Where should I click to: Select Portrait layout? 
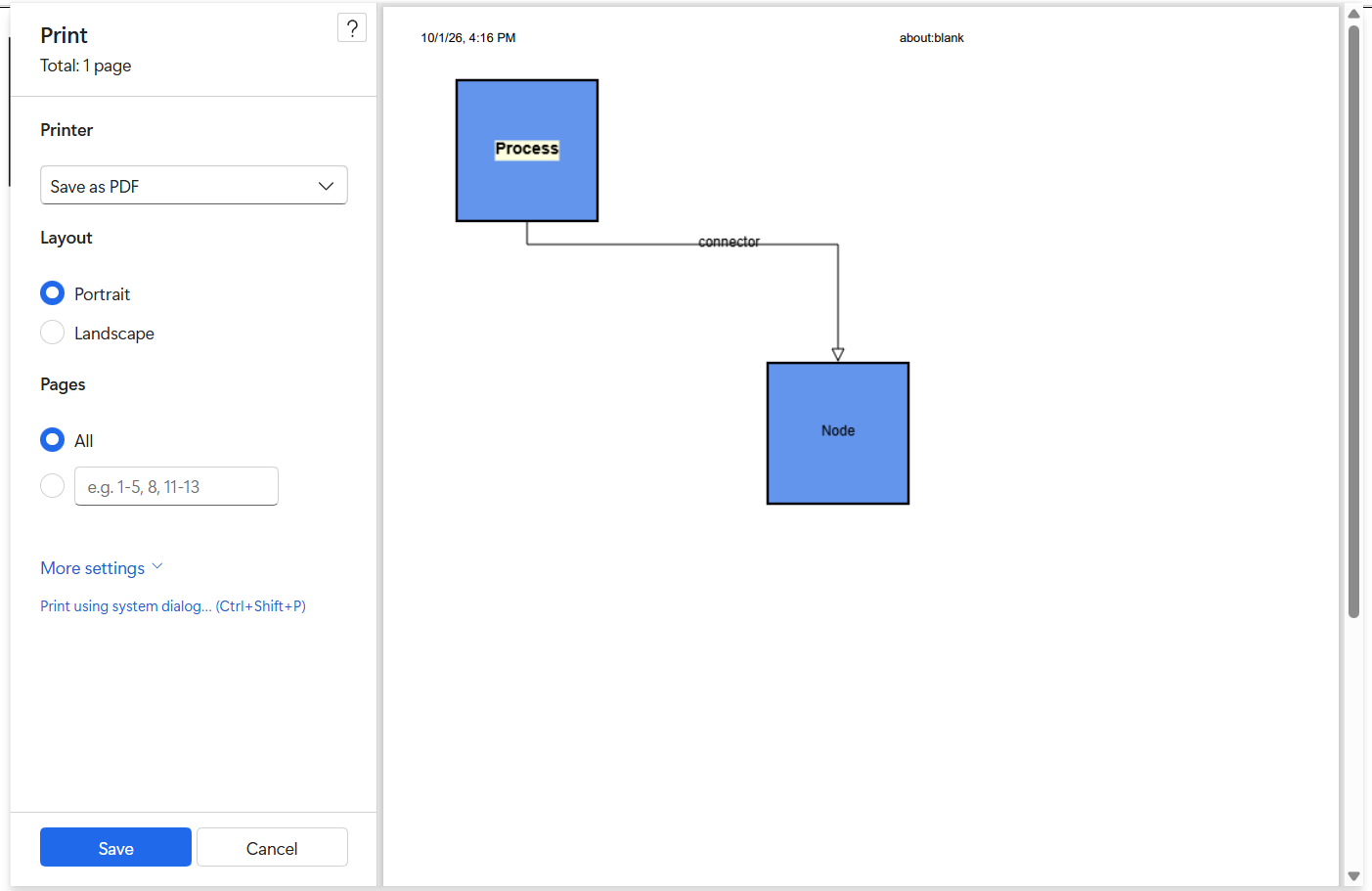point(53,293)
